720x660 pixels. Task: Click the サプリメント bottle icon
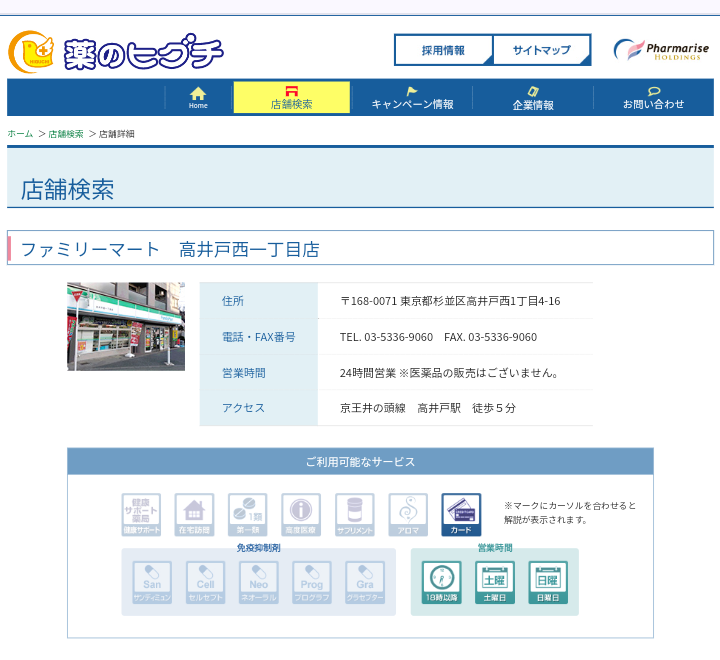coord(354,514)
